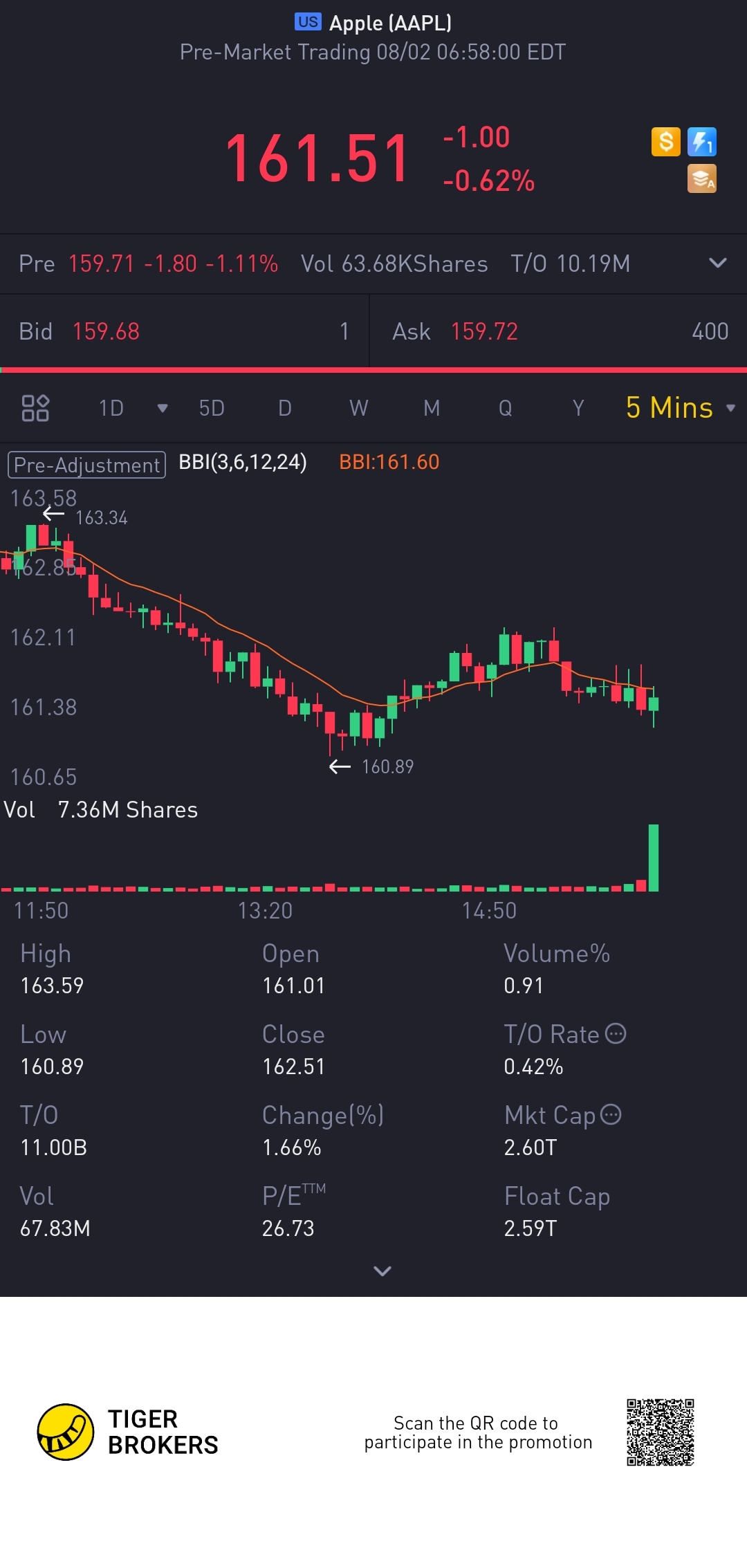Switch to the W weekly chart tab
This screenshot has width=747, height=1568.
(x=358, y=408)
